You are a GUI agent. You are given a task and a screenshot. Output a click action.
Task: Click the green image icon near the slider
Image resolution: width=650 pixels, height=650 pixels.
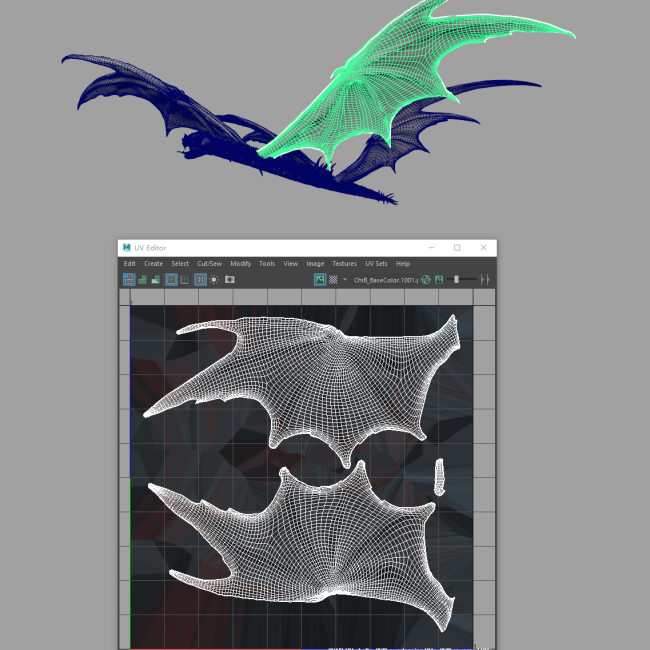pyautogui.click(x=439, y=280)
